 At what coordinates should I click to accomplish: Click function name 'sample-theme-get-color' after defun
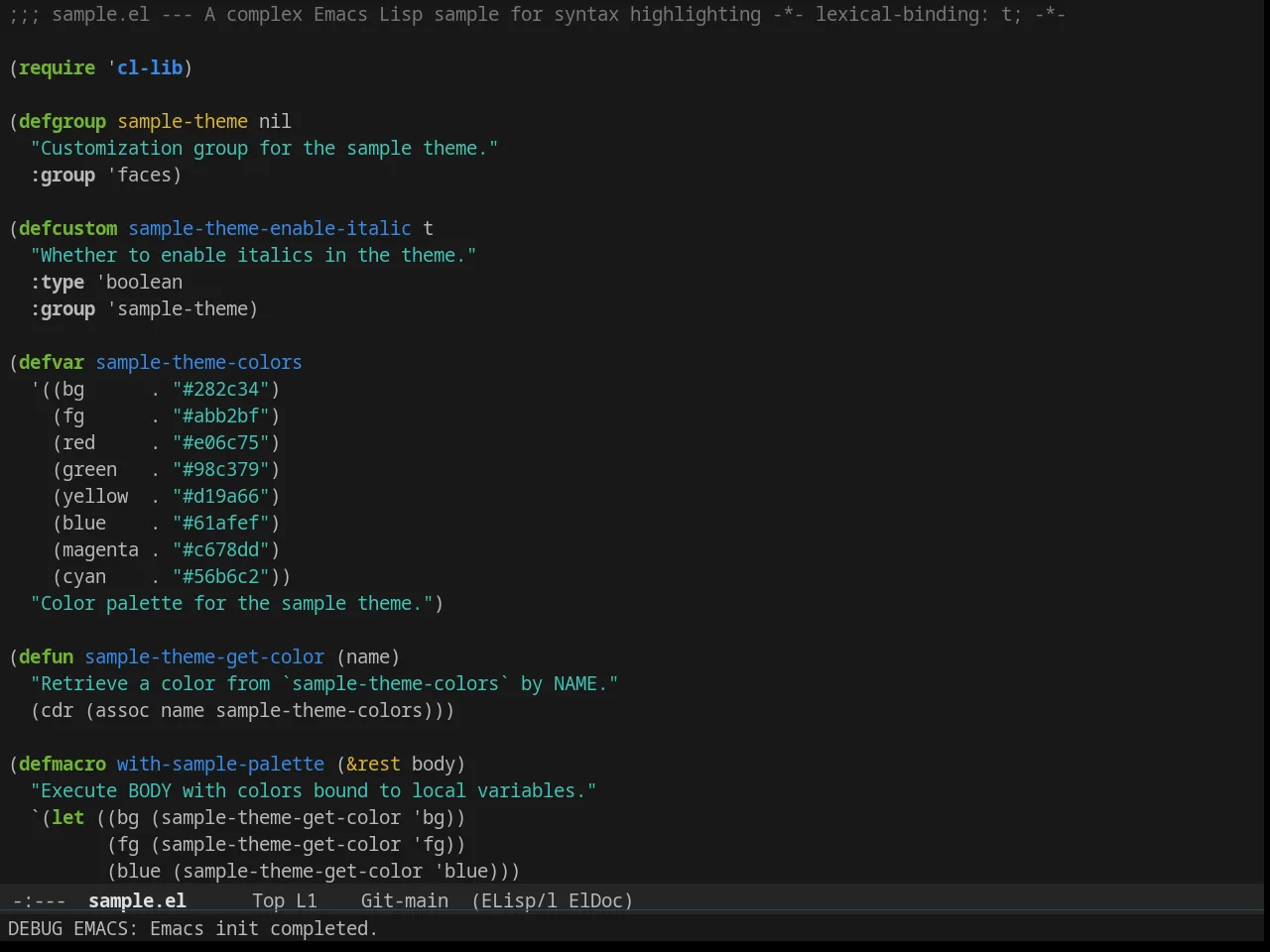204,656
